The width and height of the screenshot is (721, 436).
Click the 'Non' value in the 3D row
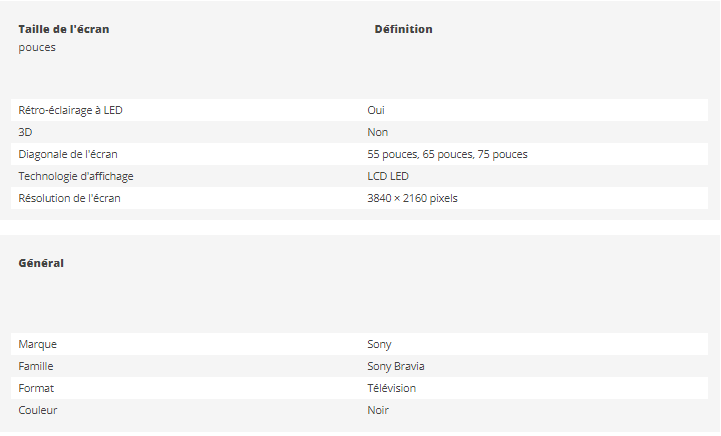(x=377, y=132)
